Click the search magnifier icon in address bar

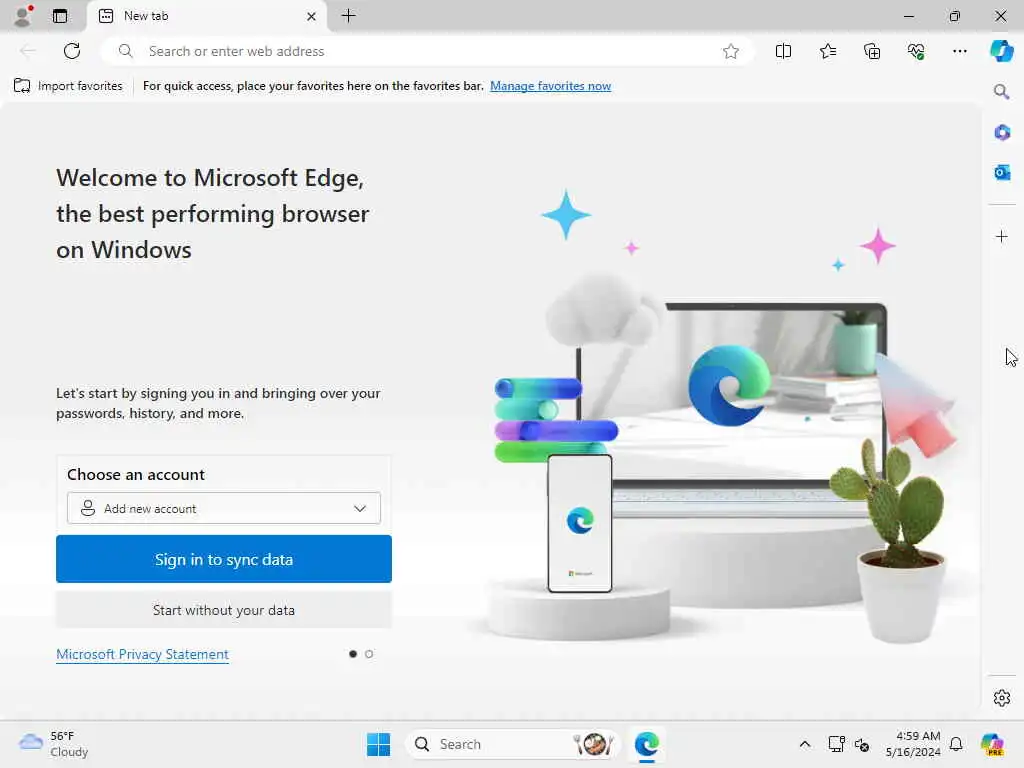coord(125,51)
